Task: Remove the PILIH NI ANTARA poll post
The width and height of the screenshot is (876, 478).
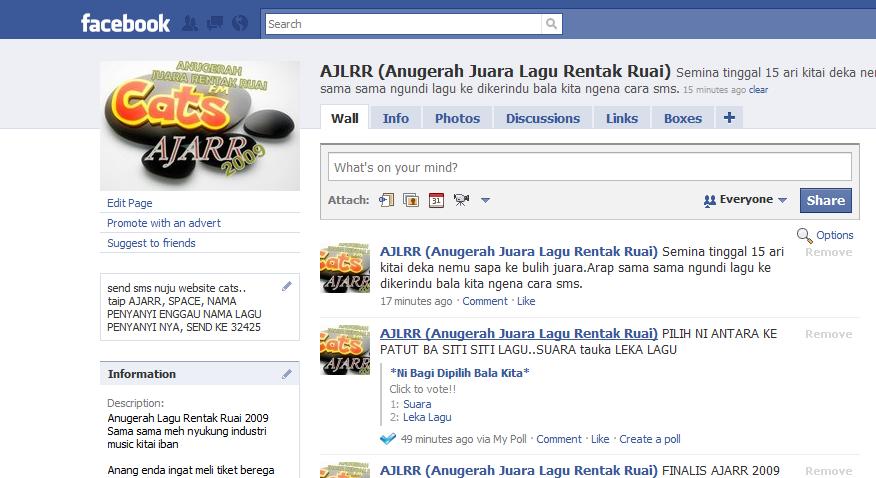Action: (829, 334)
